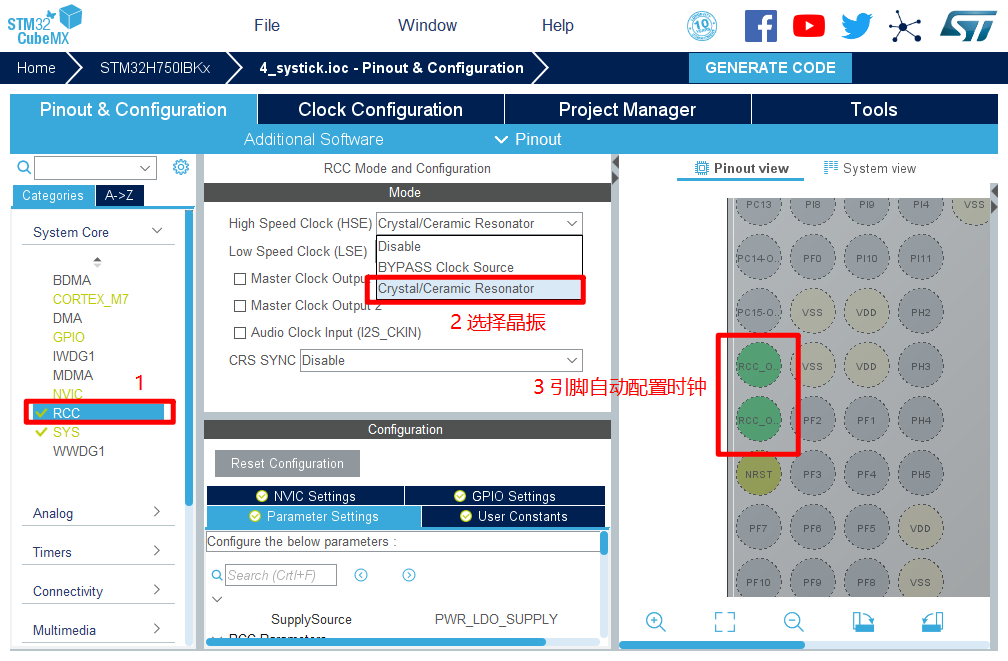Click the horizontal scrollbar under the pinout view
Image resolution: width=1008 pixels, height=661 pixels.
[712, 645]
